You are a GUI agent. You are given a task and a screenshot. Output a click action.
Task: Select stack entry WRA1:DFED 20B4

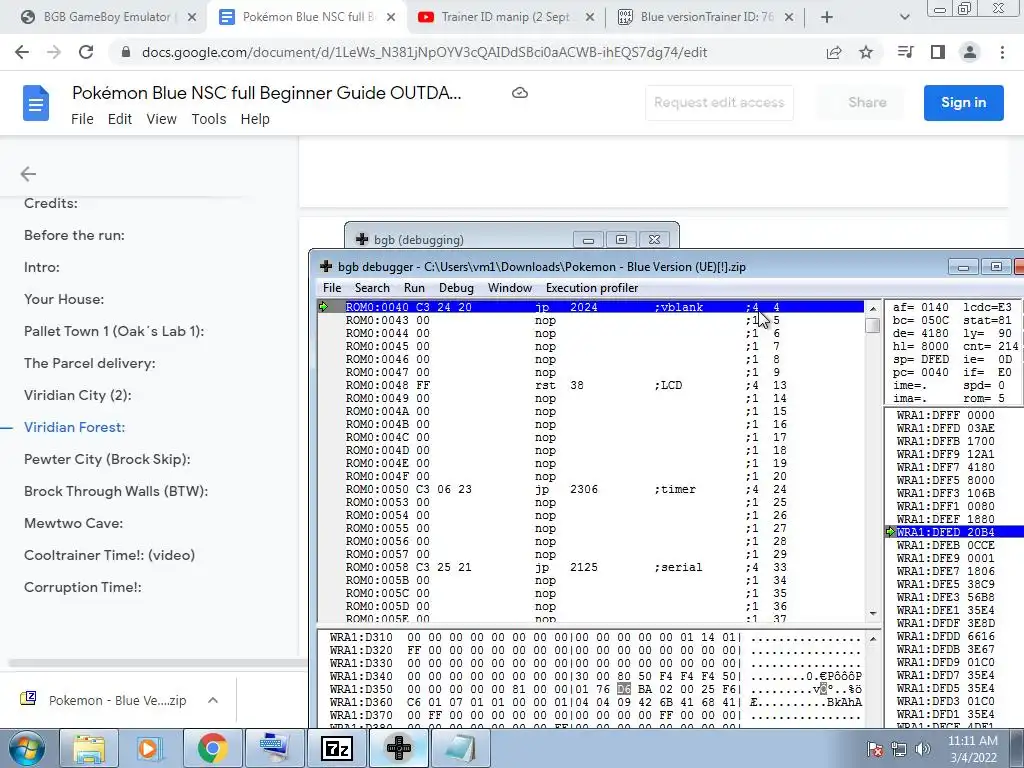pos(955,532)
